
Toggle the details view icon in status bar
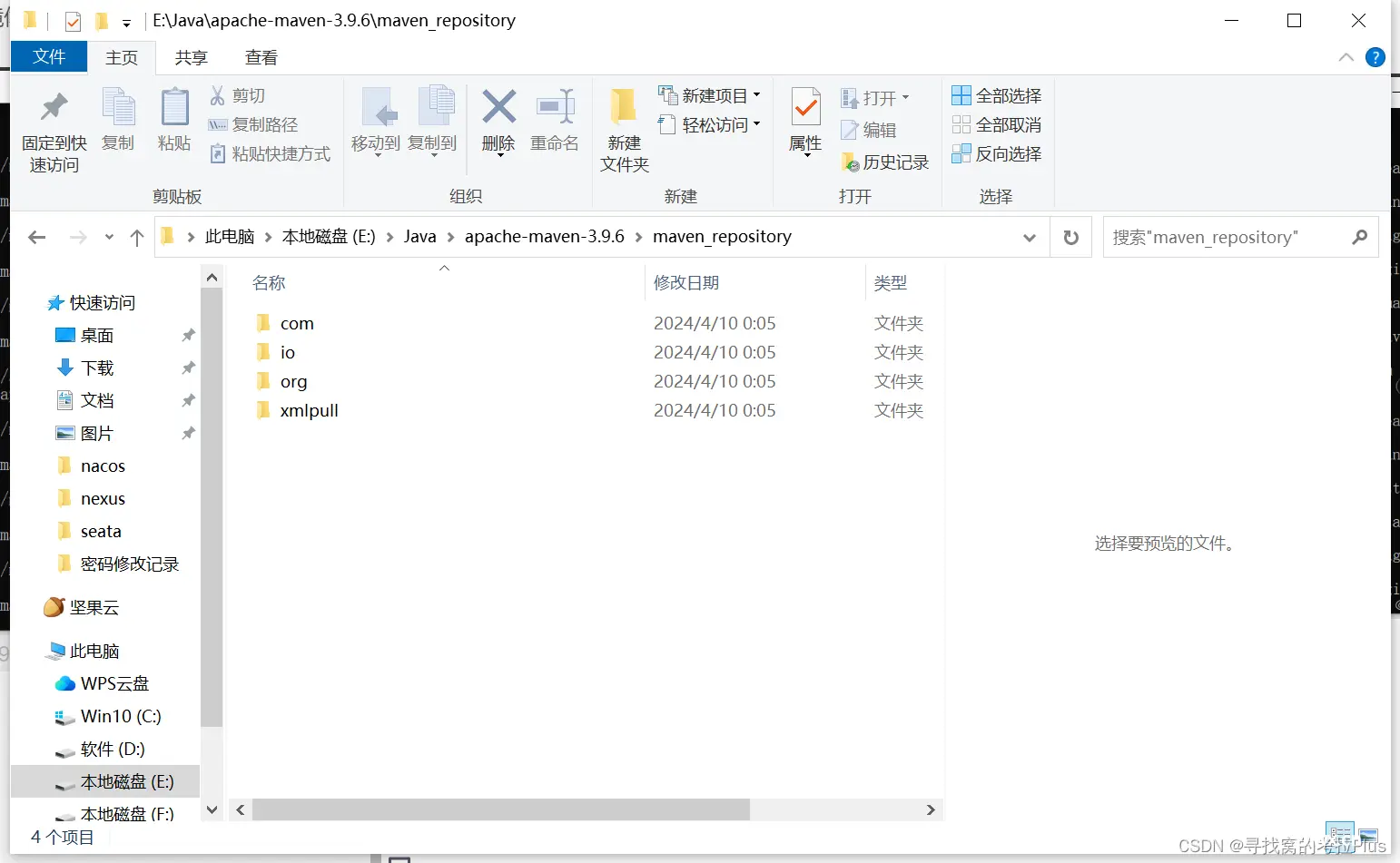1340,834
